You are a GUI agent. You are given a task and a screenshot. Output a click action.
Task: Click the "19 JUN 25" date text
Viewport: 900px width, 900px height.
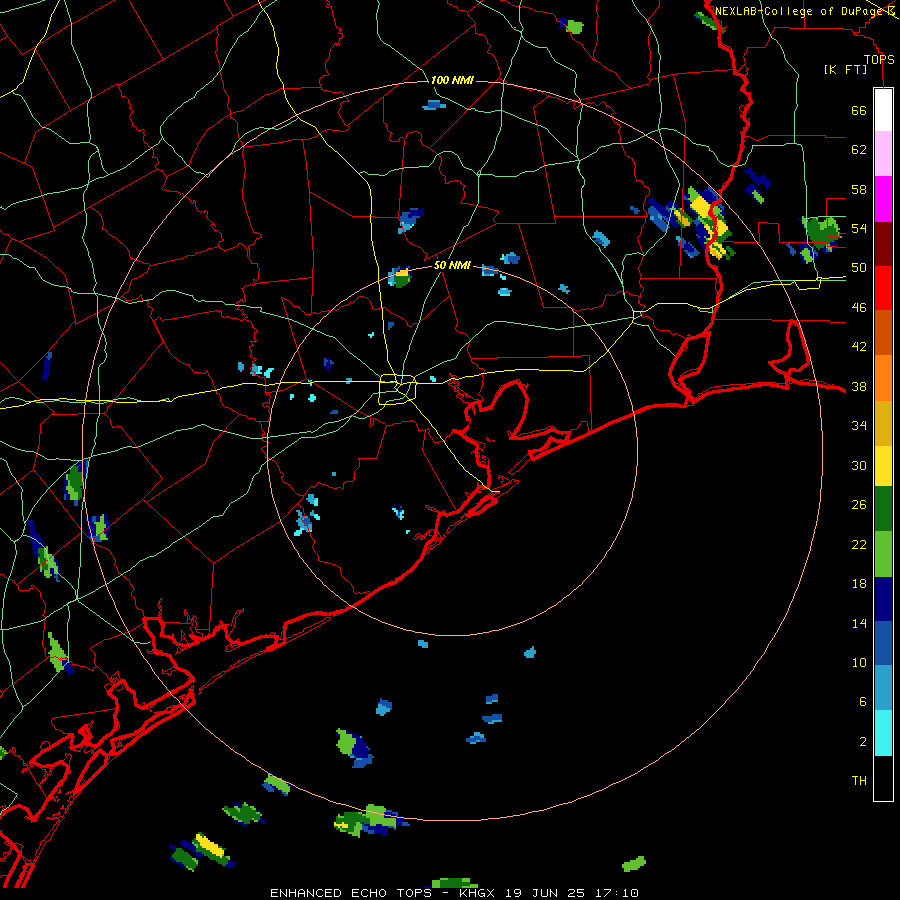(545, 893)
